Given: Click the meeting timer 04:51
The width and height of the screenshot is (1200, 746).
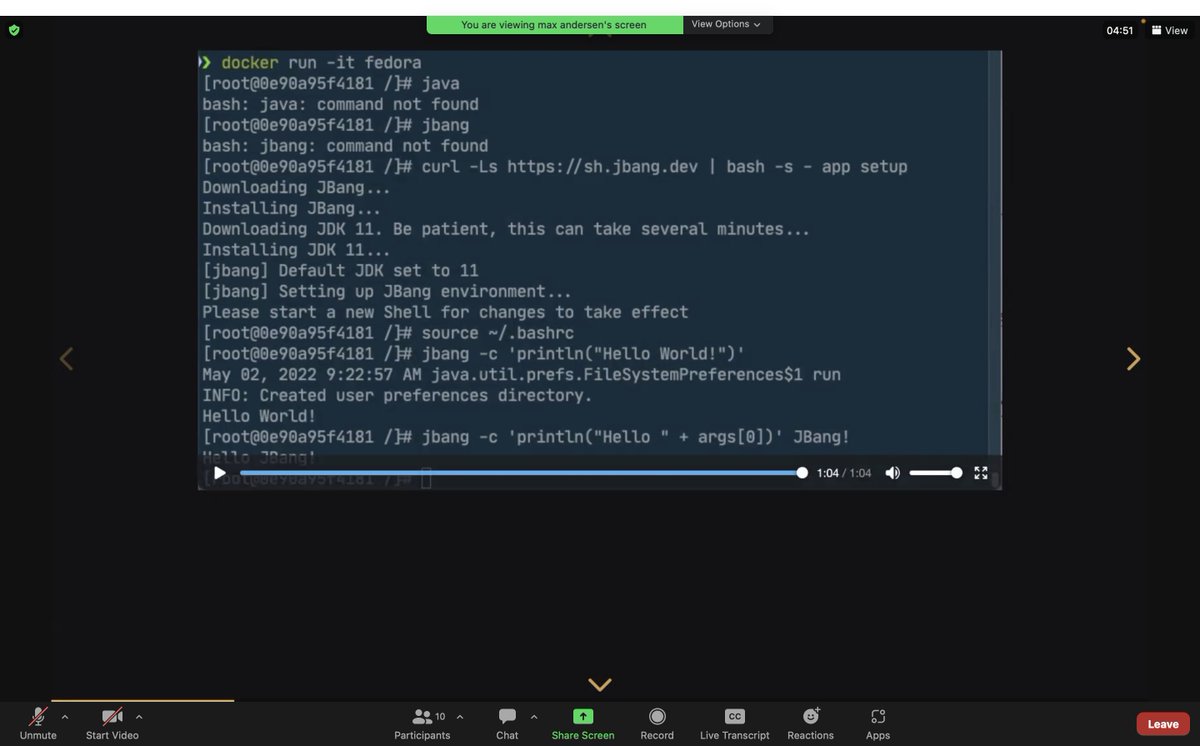Looking at the screenshot, I should (x=1120, y=30).
